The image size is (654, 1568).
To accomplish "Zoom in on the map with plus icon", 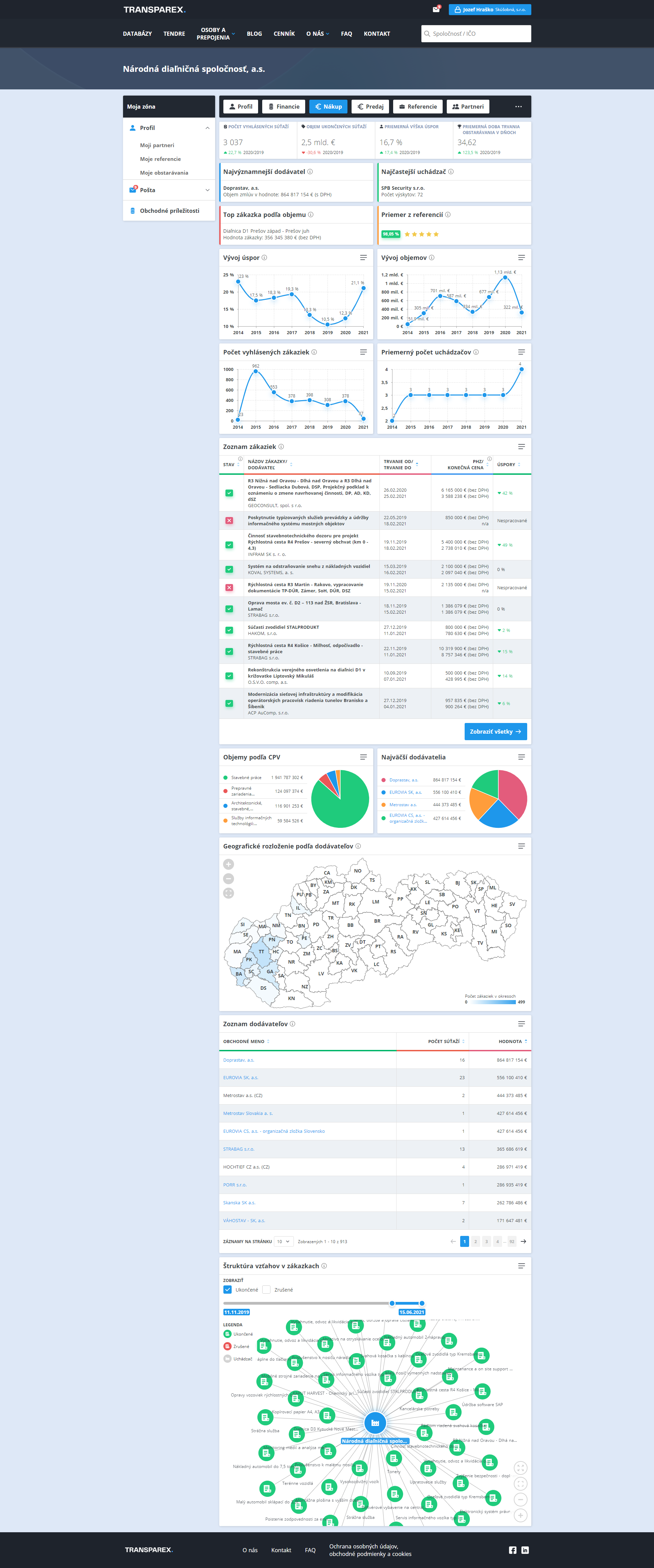I will pos(229,864).
